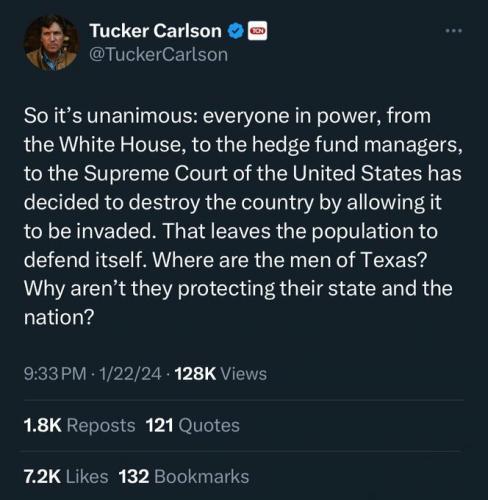Open Tucker Carlson's profile picture
Viewport: 488px width, 500px height.
coord(51,43)
